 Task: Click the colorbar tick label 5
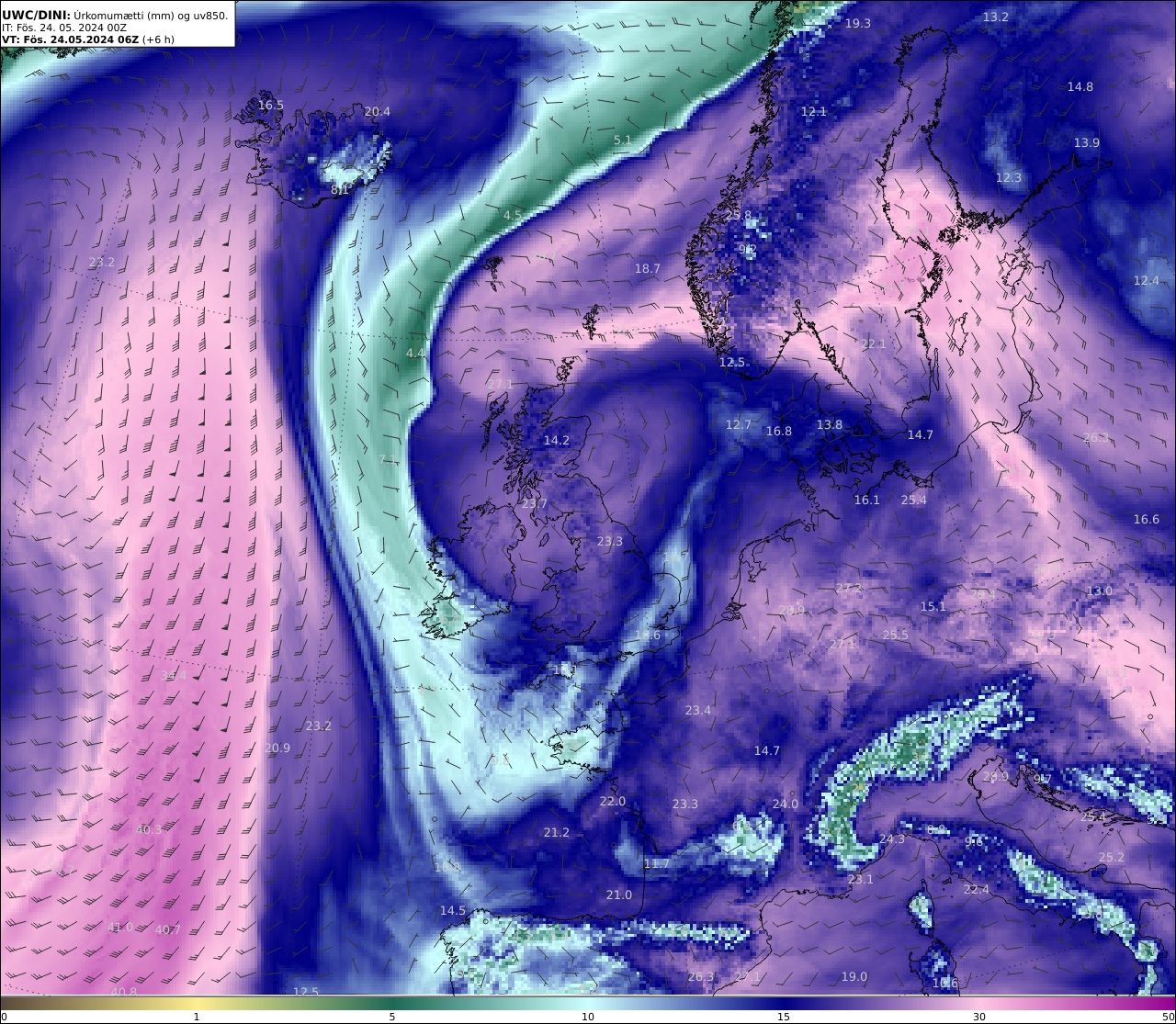(392, 1017)
